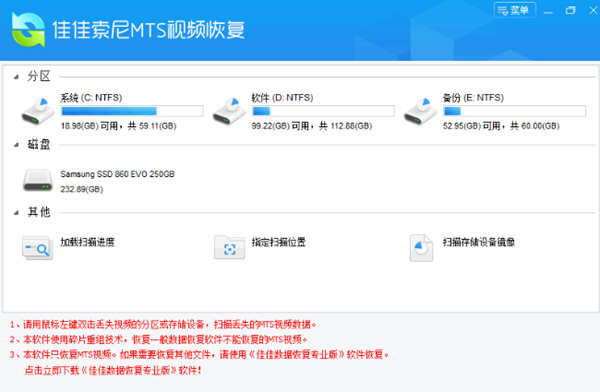The height and width of the screenshot is (392, 600).
Task: Collapse the 磁盘 section
Action: (x=16, y=145)
